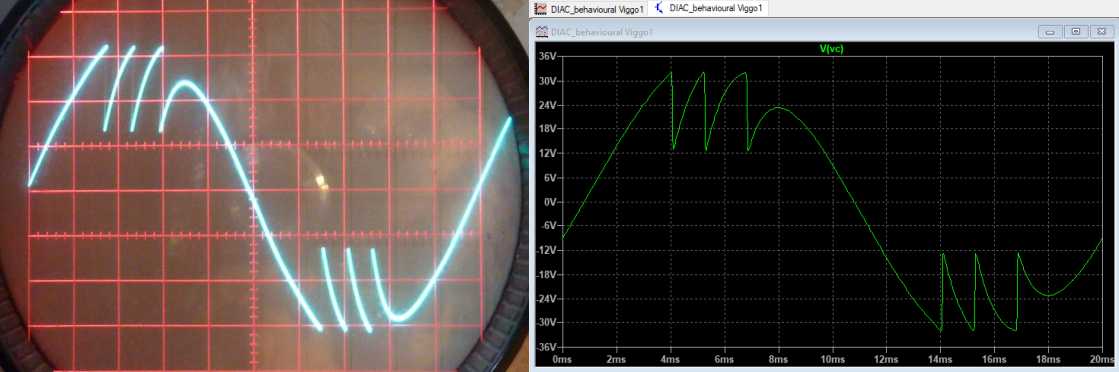Image resolution: width=1119 pixels, height=372 pixels.
Task: Click the 10ms label on time axis
Action: (832, 360)
